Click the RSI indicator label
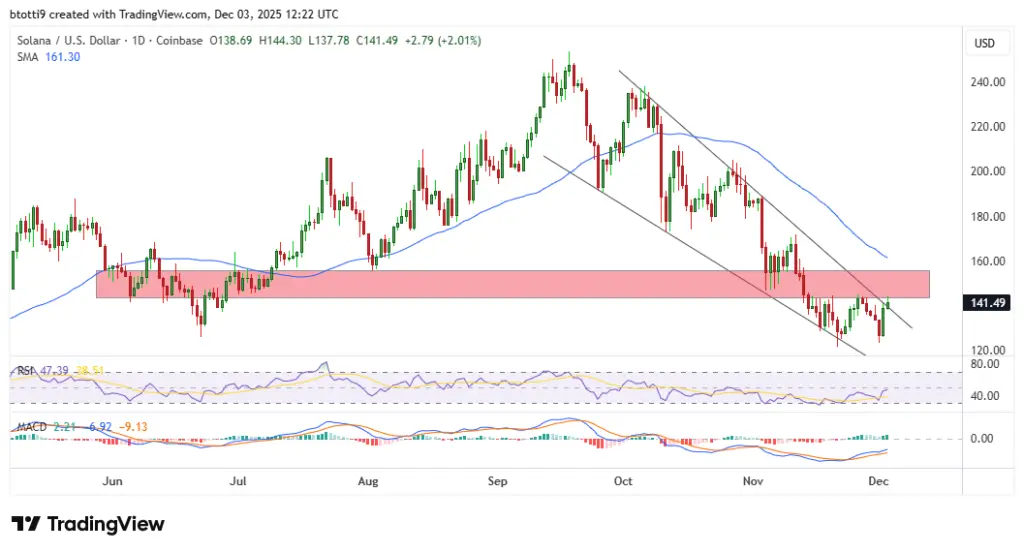The image size is (1024, 553). tap(25, 370)
